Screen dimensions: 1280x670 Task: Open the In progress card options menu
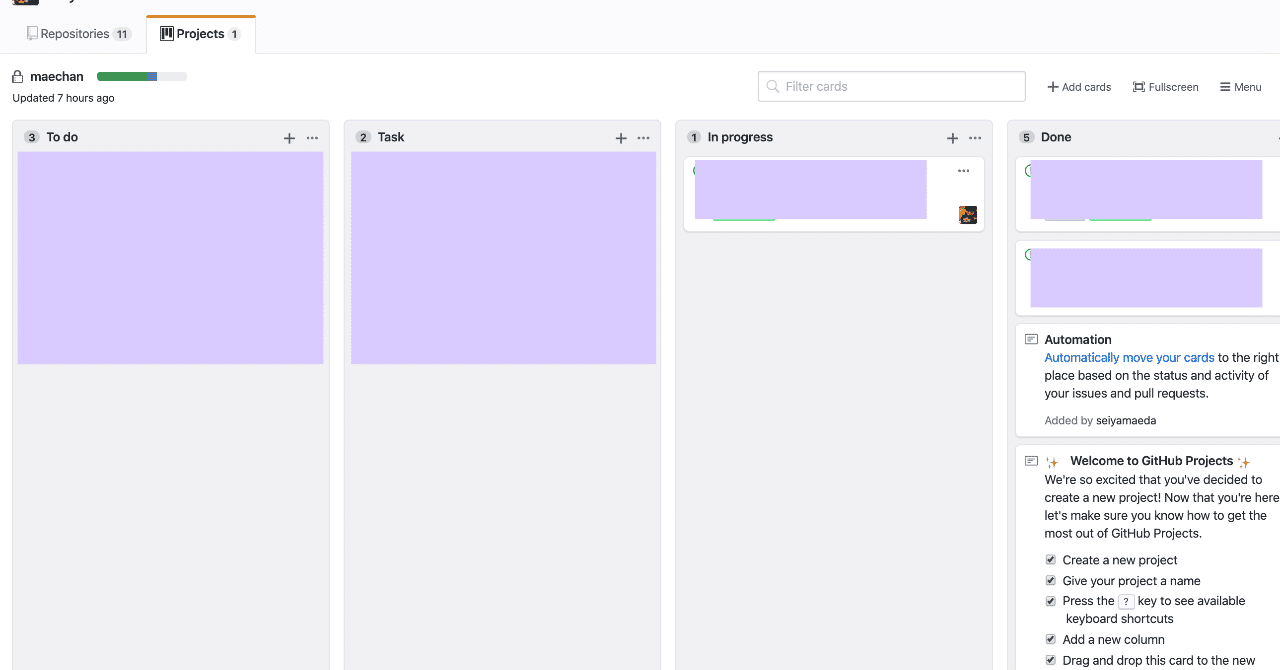[964, 171]
